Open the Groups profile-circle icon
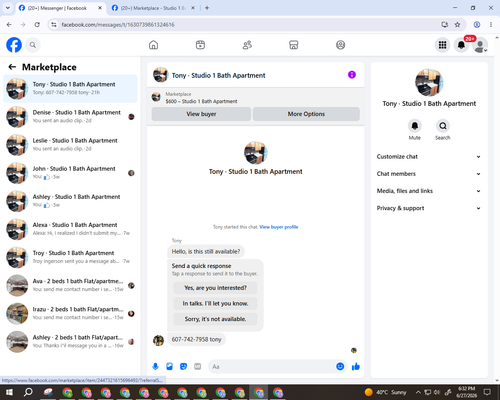The height and width of the screenshot is (400, 500). click(340, 45)
